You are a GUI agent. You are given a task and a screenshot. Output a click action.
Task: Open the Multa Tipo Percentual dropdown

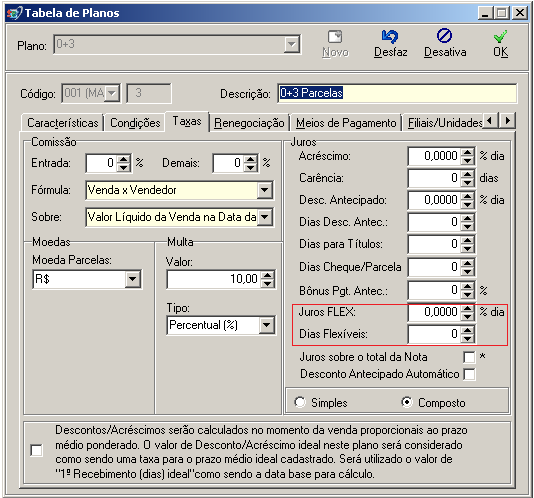pos(266,325)
